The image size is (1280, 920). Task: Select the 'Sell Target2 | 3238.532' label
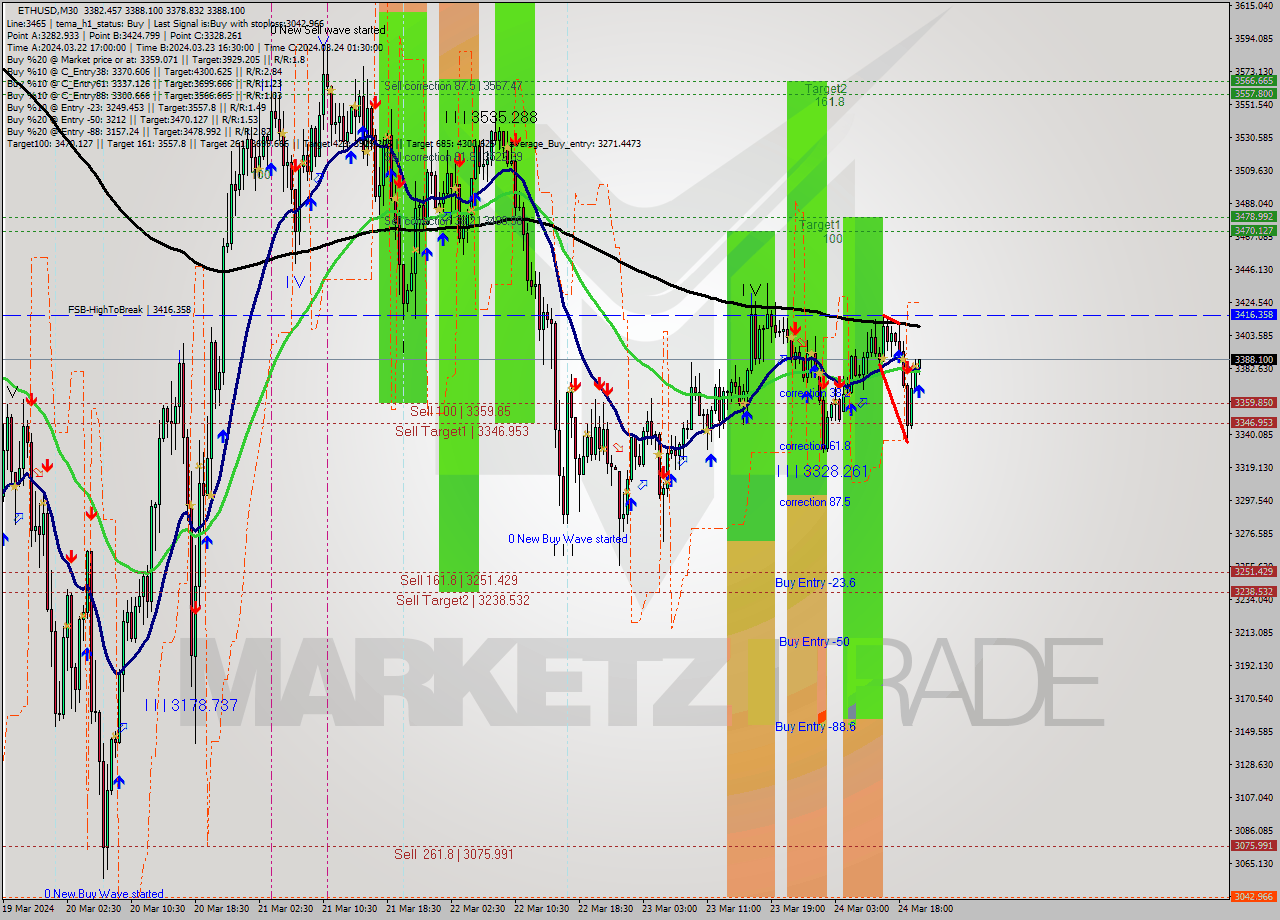click(x=463, y=600)
